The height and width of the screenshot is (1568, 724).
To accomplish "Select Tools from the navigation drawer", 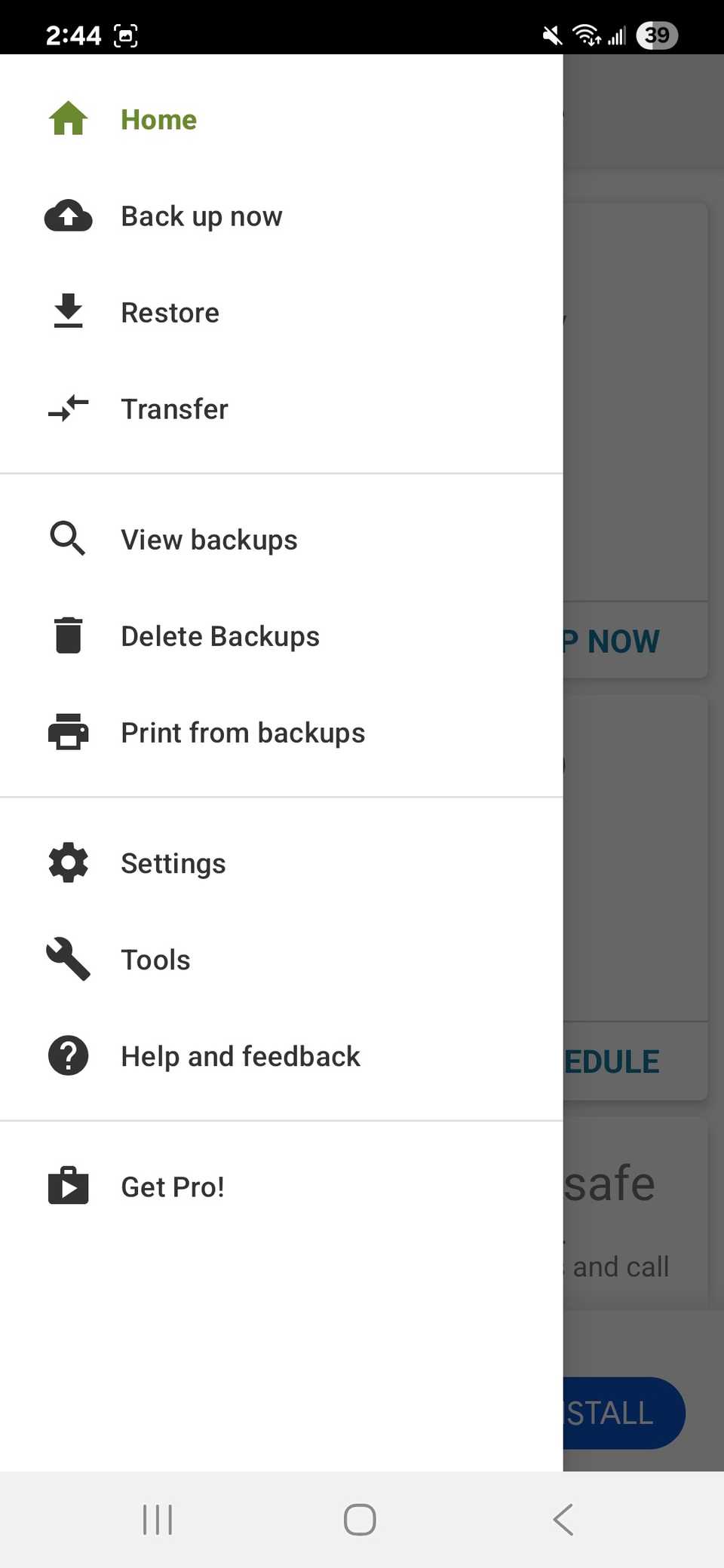I will pyautogui.click(x=155, y=959).
